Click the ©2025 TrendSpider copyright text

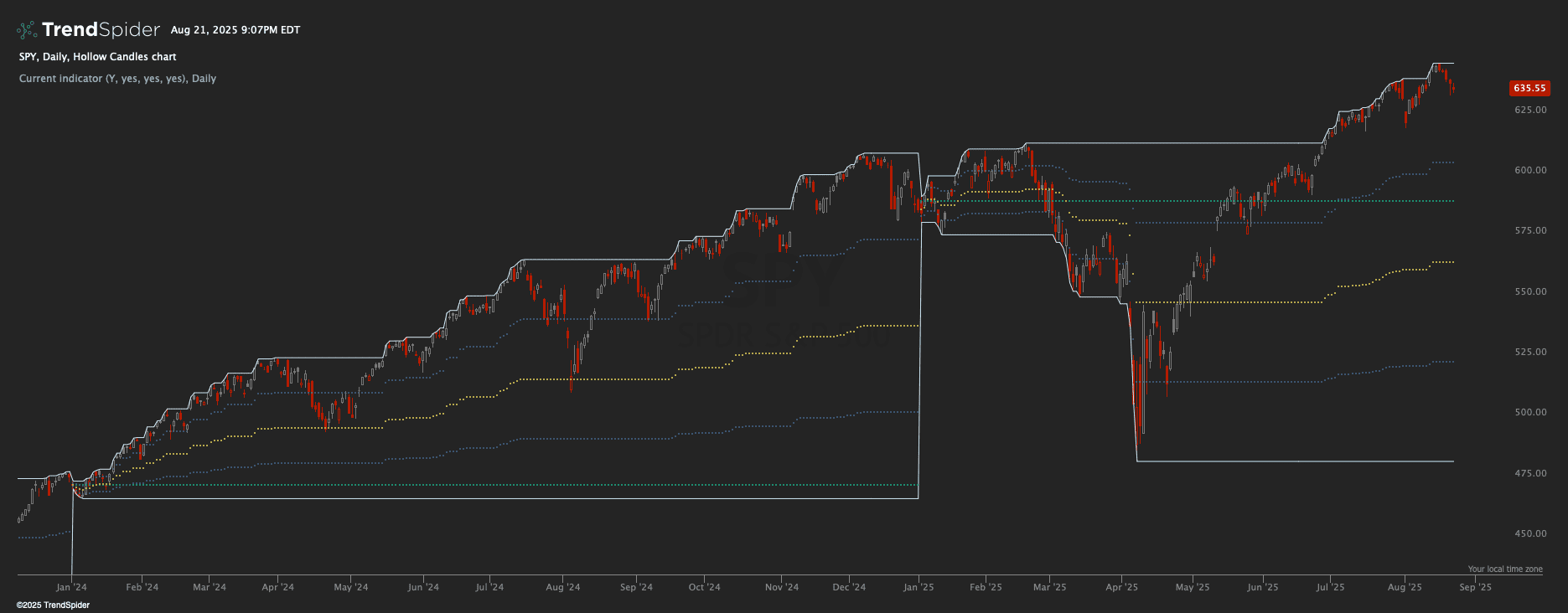[x=53, y=605]
